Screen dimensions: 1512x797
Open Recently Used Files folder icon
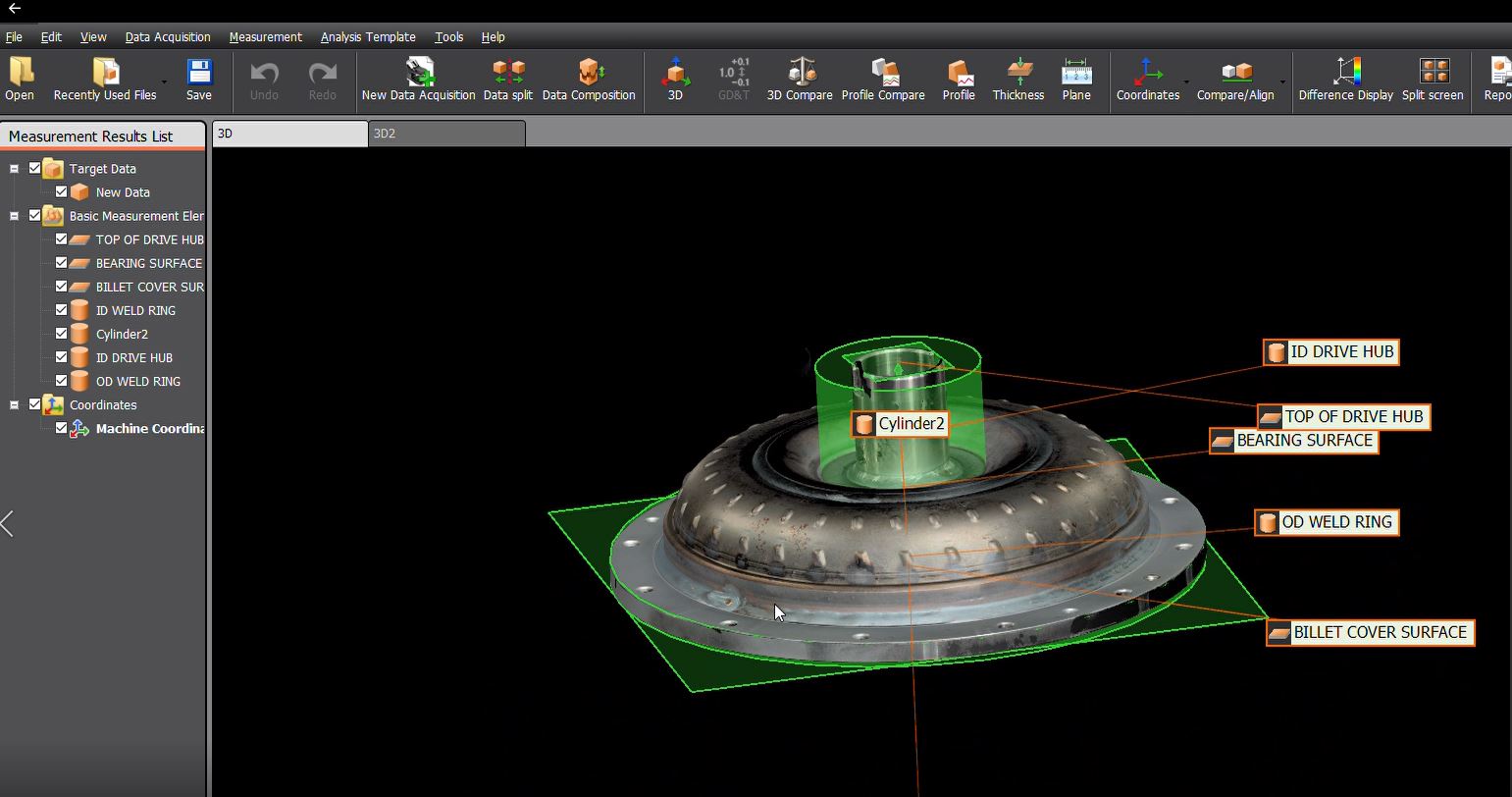pos(105,72)
